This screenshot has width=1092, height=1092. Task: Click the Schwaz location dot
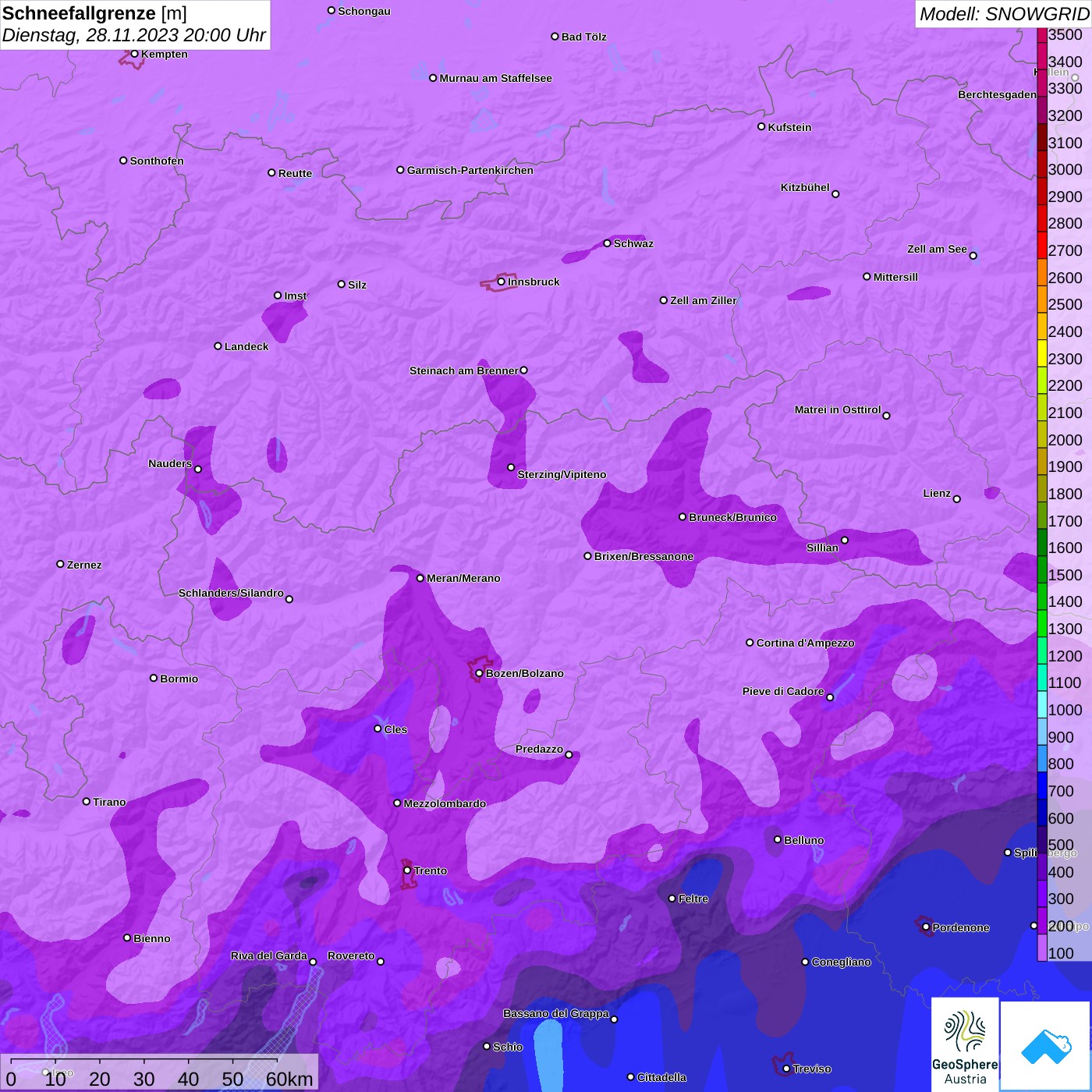click(x=608, y=243)
